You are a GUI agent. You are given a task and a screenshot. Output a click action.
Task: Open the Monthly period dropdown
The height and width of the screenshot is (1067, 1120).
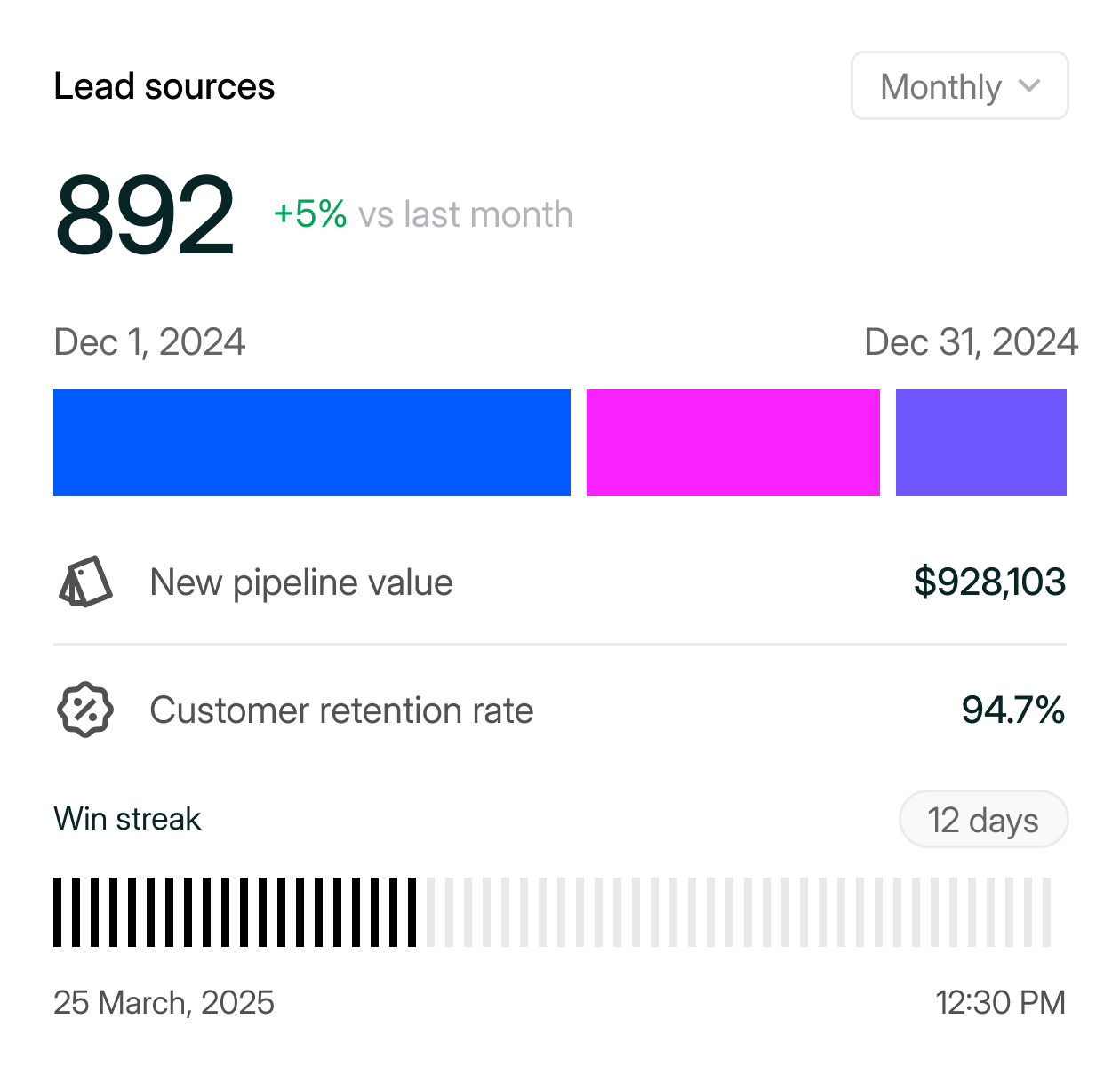coord(959,86)
